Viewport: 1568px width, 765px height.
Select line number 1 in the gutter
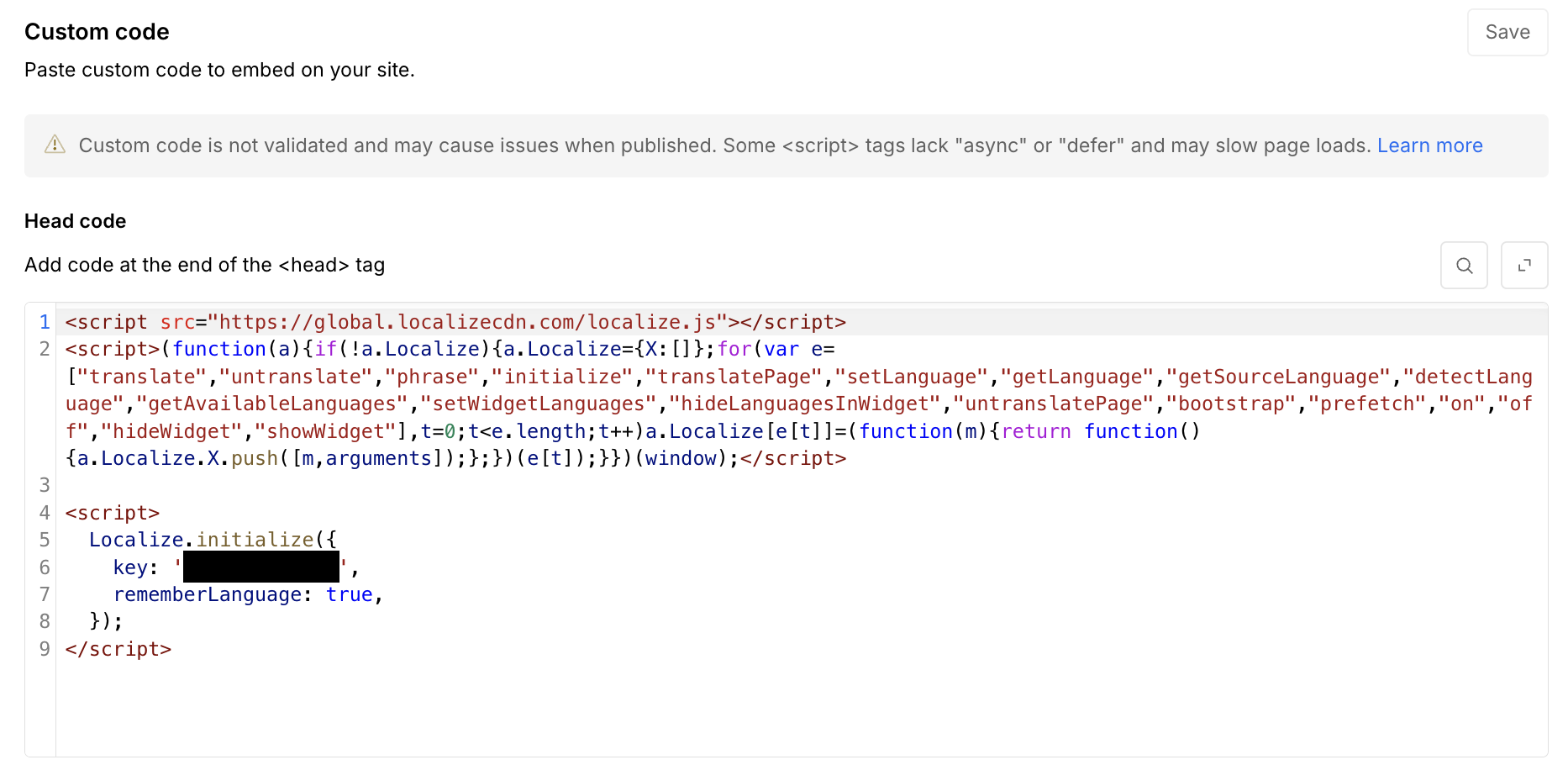(x=45, y=322)
